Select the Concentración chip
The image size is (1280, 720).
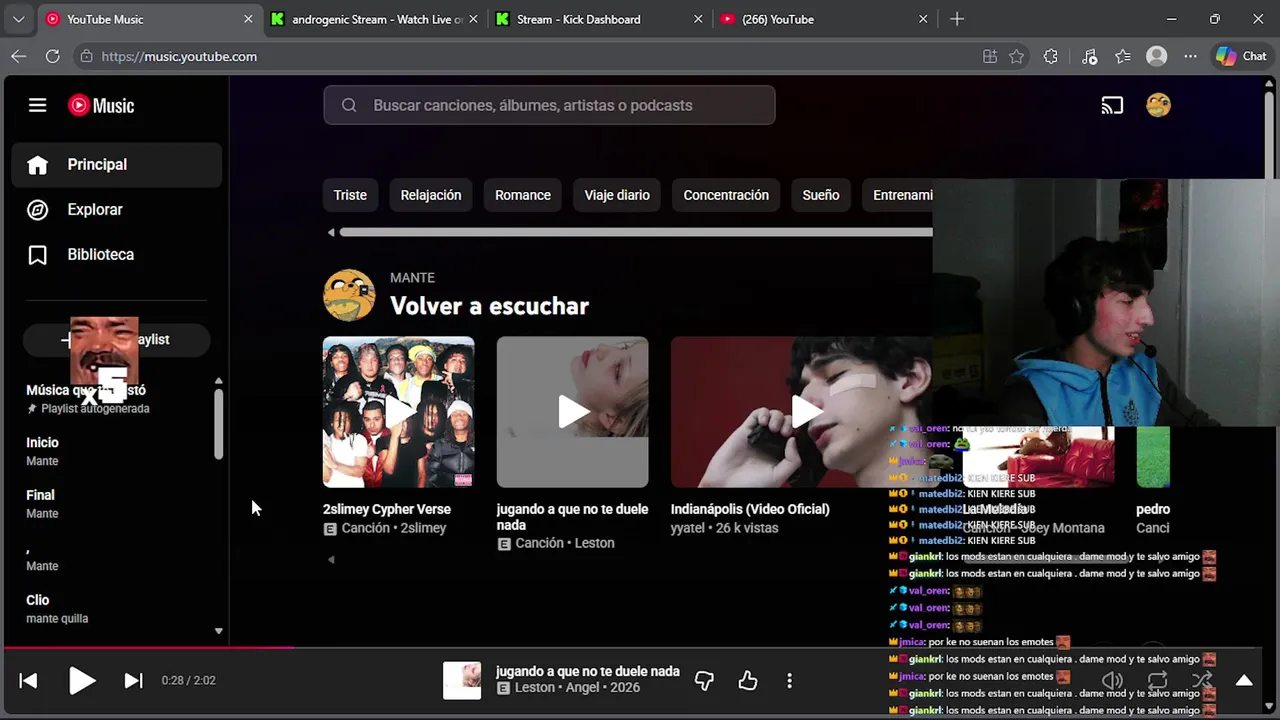point(726,195)
